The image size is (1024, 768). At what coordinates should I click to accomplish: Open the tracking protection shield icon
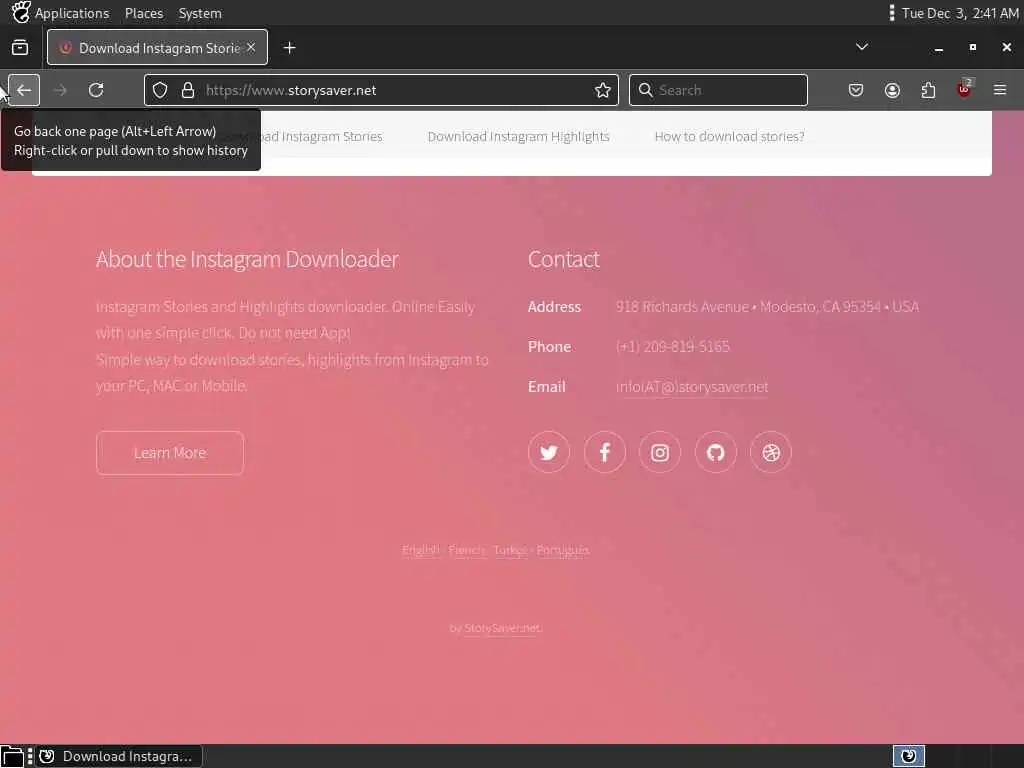[x=160, y=90]
